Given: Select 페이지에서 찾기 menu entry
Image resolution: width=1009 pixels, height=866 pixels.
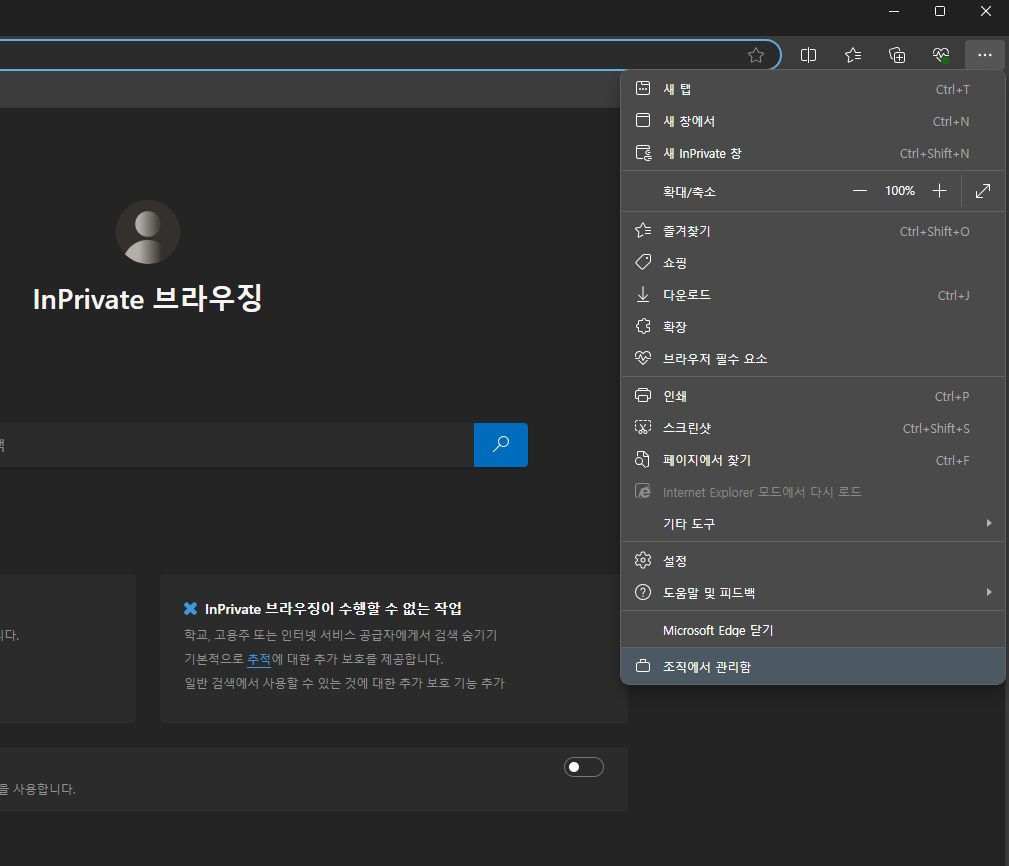Looking at the screenshot, I should pyautogui.click(x=812, y=460).
